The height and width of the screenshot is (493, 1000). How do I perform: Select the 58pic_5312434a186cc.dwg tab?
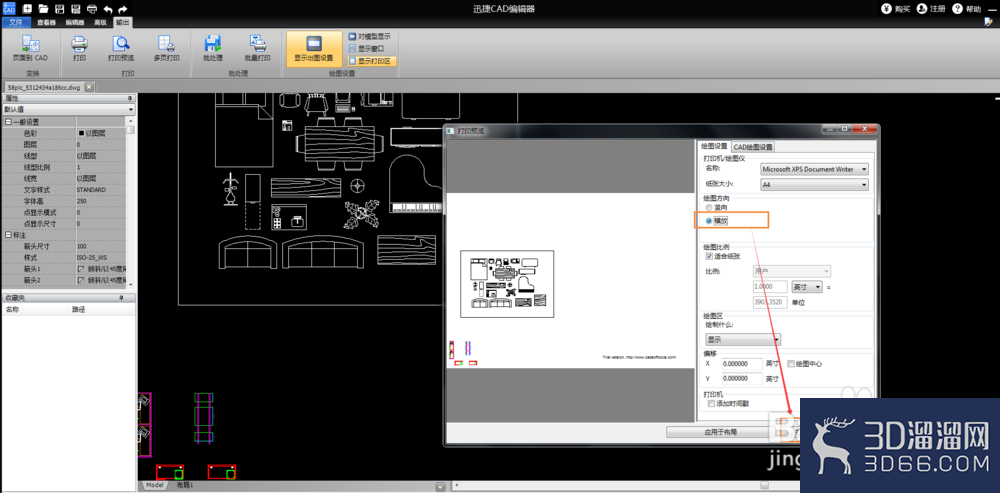44,87
